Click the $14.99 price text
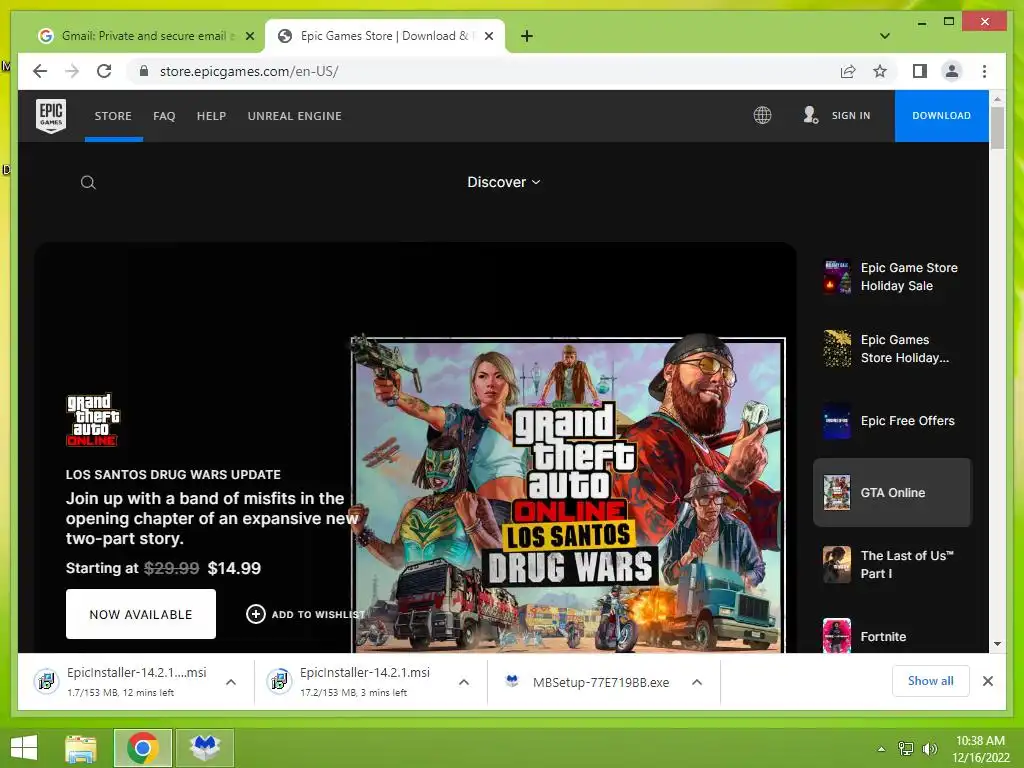 tap(234, 568)
